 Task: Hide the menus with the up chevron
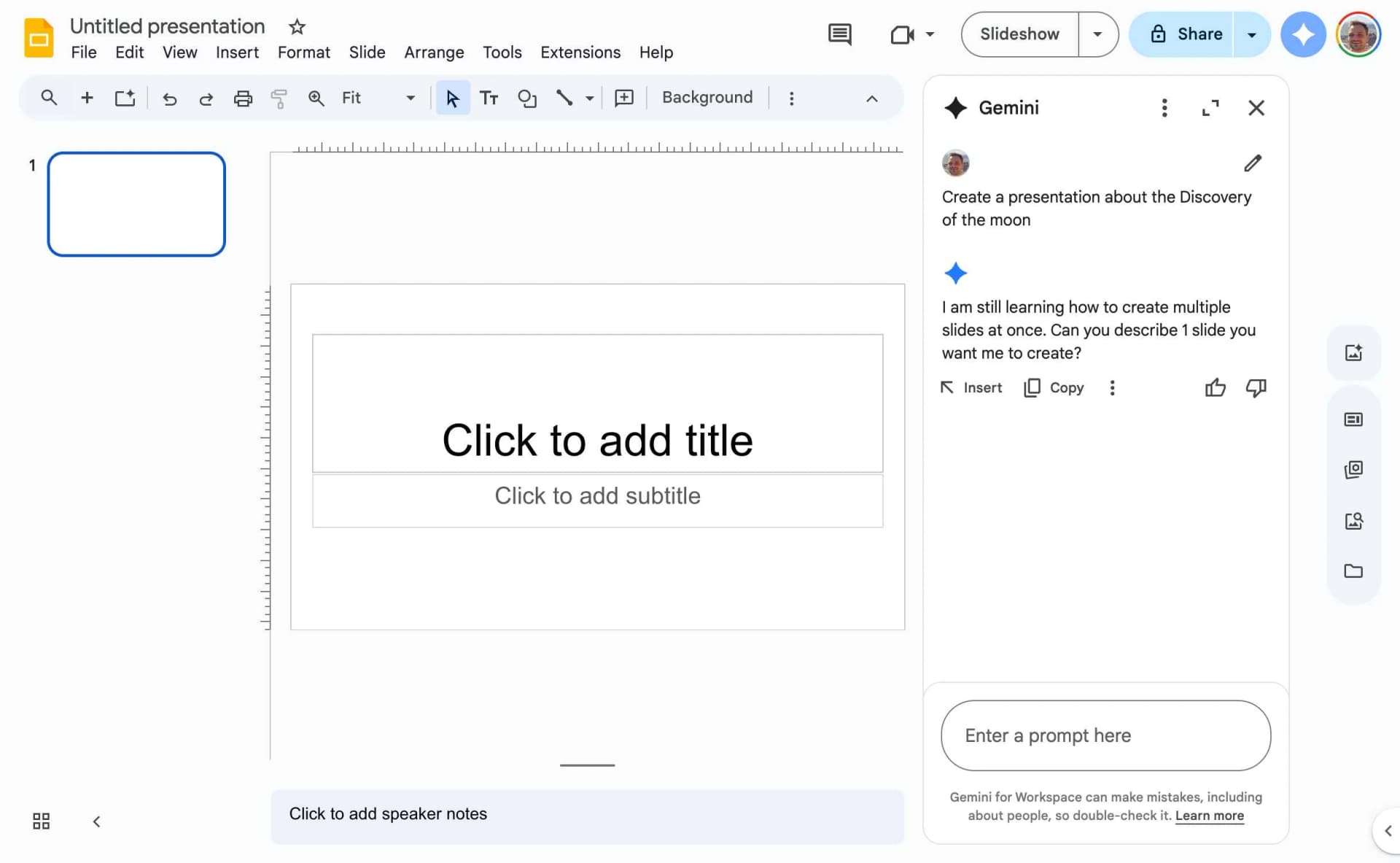click(x=871, y=98)
